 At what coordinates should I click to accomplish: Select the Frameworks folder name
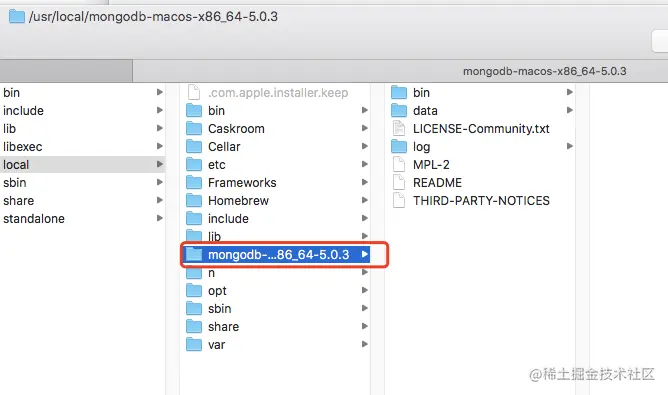[x=242, y=183]
